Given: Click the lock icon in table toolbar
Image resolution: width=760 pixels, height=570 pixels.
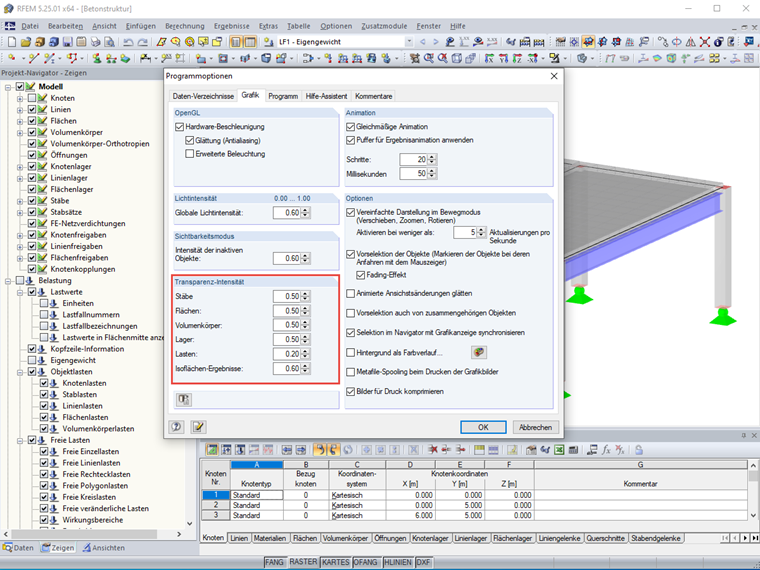Looking at the screenshot, I should pos(639,450).
